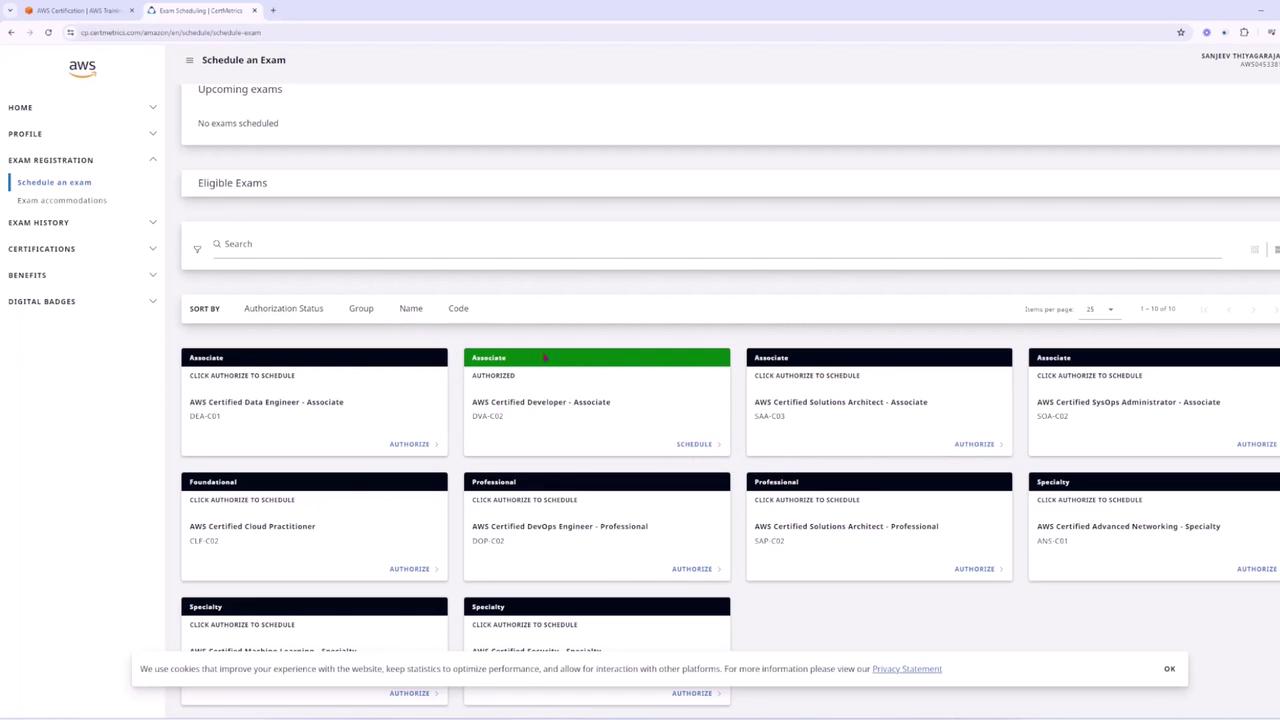Close the Exam Scheduling CertMetrics tab

[255, 11]
